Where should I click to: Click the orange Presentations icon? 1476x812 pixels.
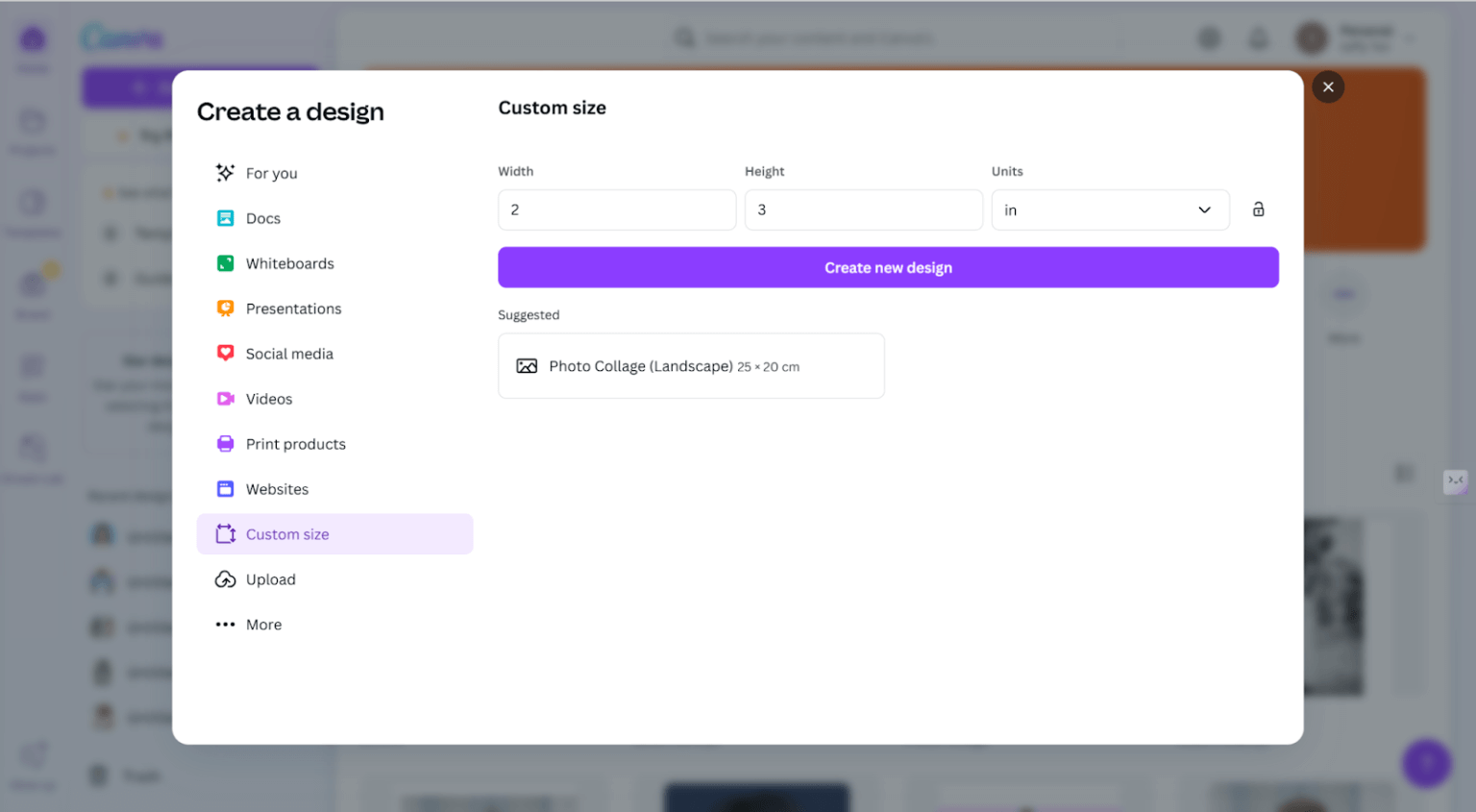pos(225,308)
